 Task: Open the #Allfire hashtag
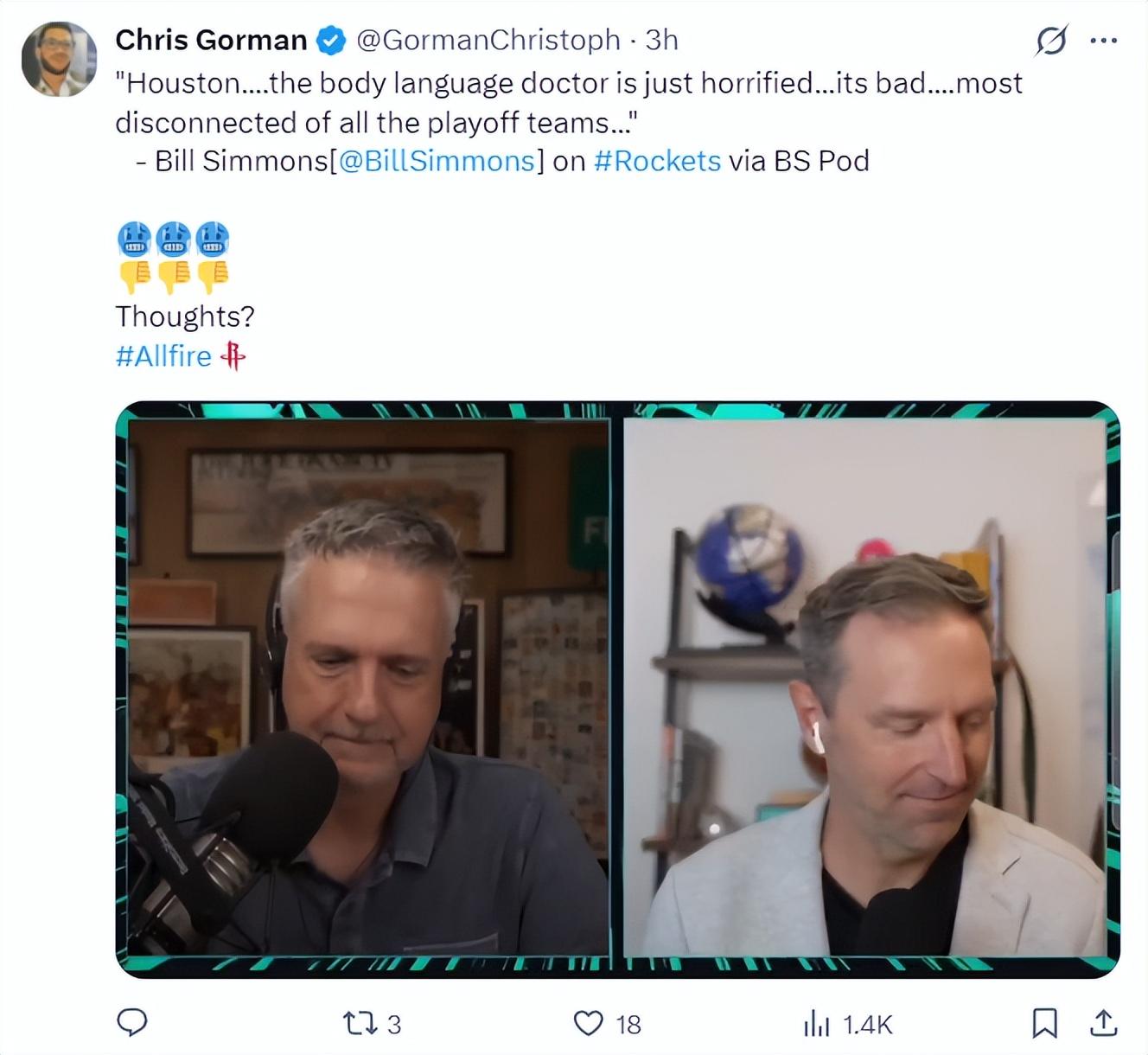pos(163,356)
